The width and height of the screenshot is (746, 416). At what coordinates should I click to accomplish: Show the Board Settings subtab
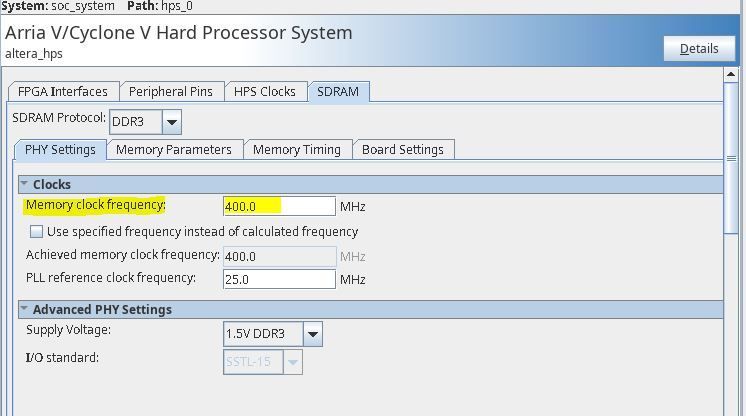pos(403,149)
